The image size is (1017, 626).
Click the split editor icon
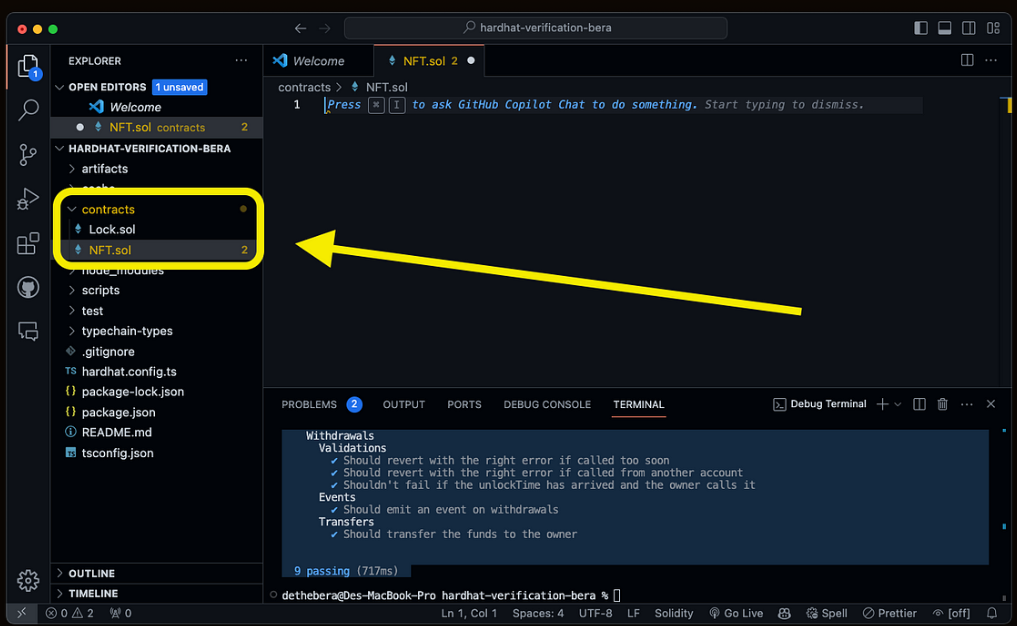[x=967, y=61]
